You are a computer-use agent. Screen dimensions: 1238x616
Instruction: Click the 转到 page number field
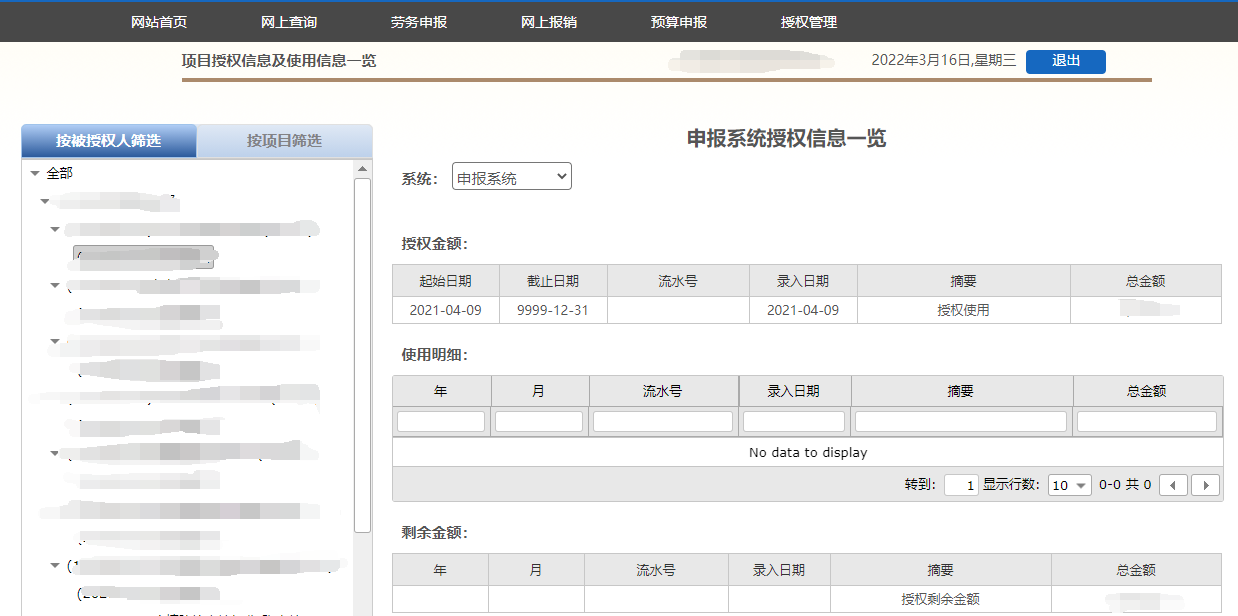click(x=960, y=485)
